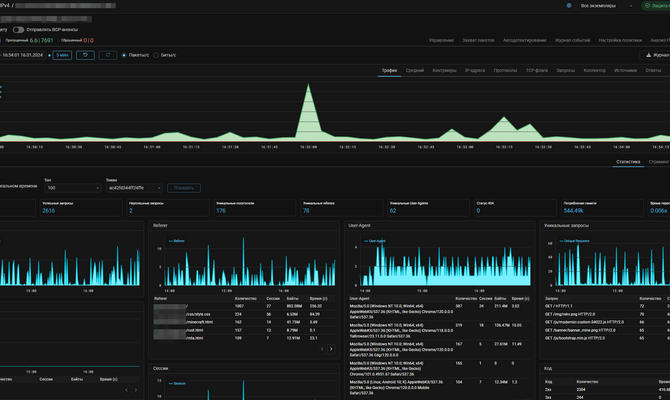Click the undo-arrow reset time button
Image resolution: width=670 pixels, height=400 pixels.
click(87, 55)
